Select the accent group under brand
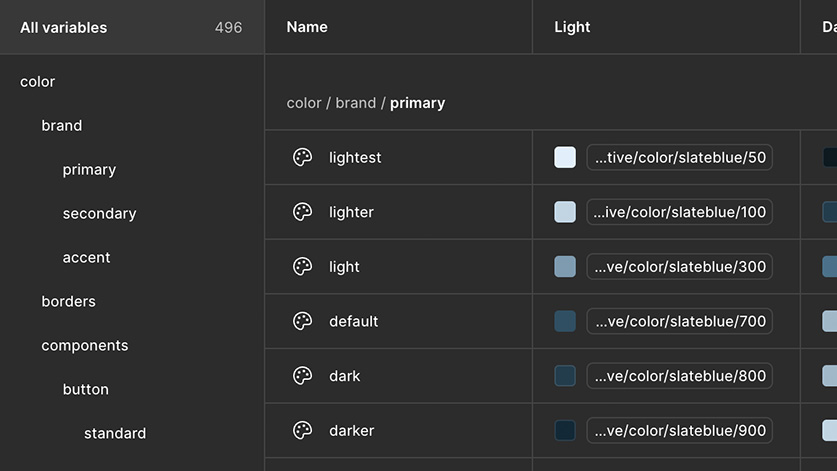This screenshot has width=837, height=471. 86,257
